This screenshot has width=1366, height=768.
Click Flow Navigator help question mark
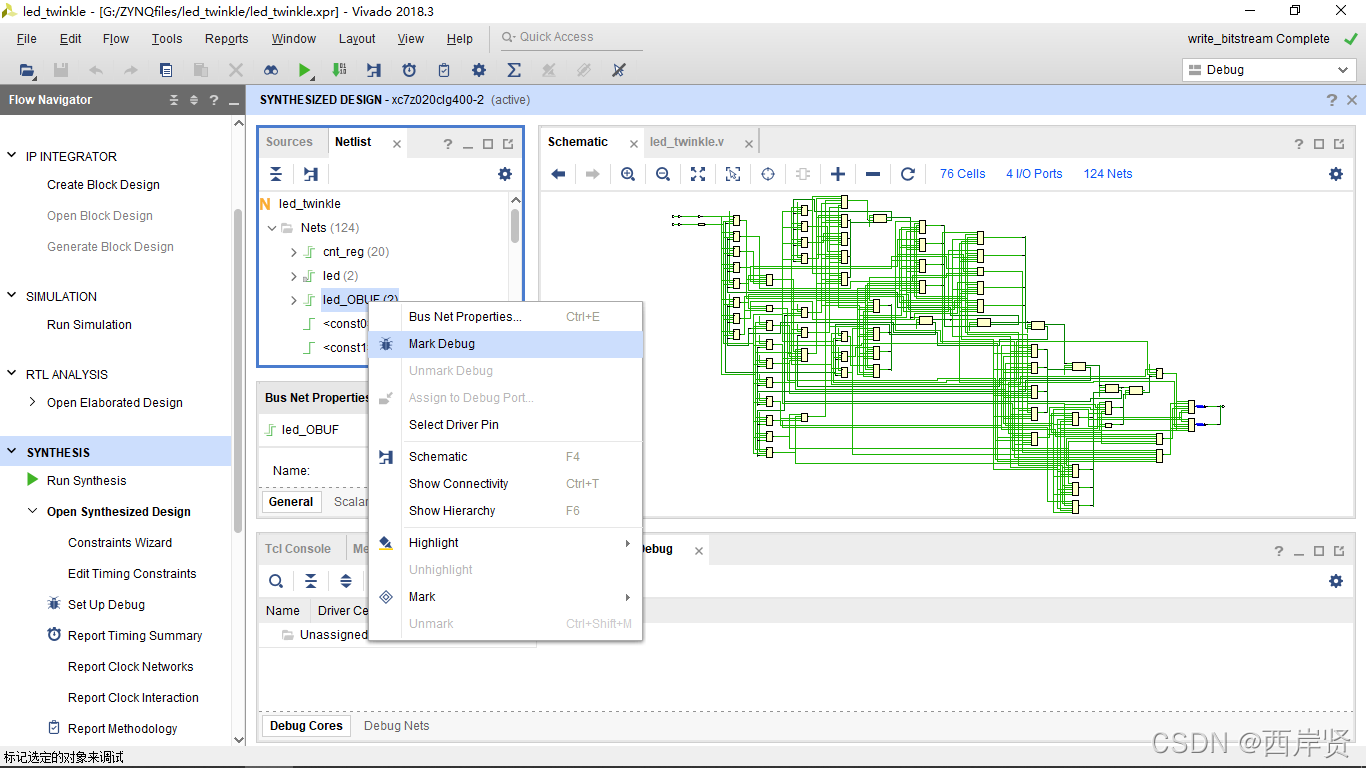(x=214, y=100)
